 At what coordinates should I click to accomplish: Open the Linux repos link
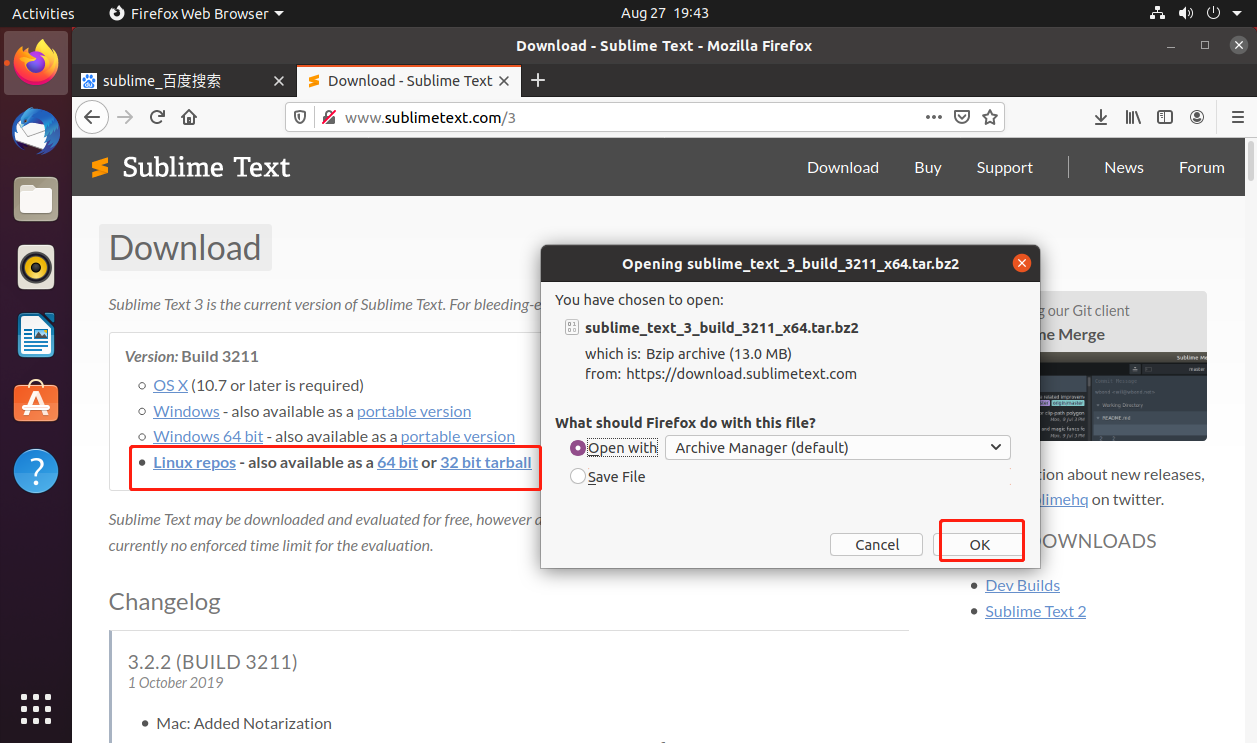(194, 462)
